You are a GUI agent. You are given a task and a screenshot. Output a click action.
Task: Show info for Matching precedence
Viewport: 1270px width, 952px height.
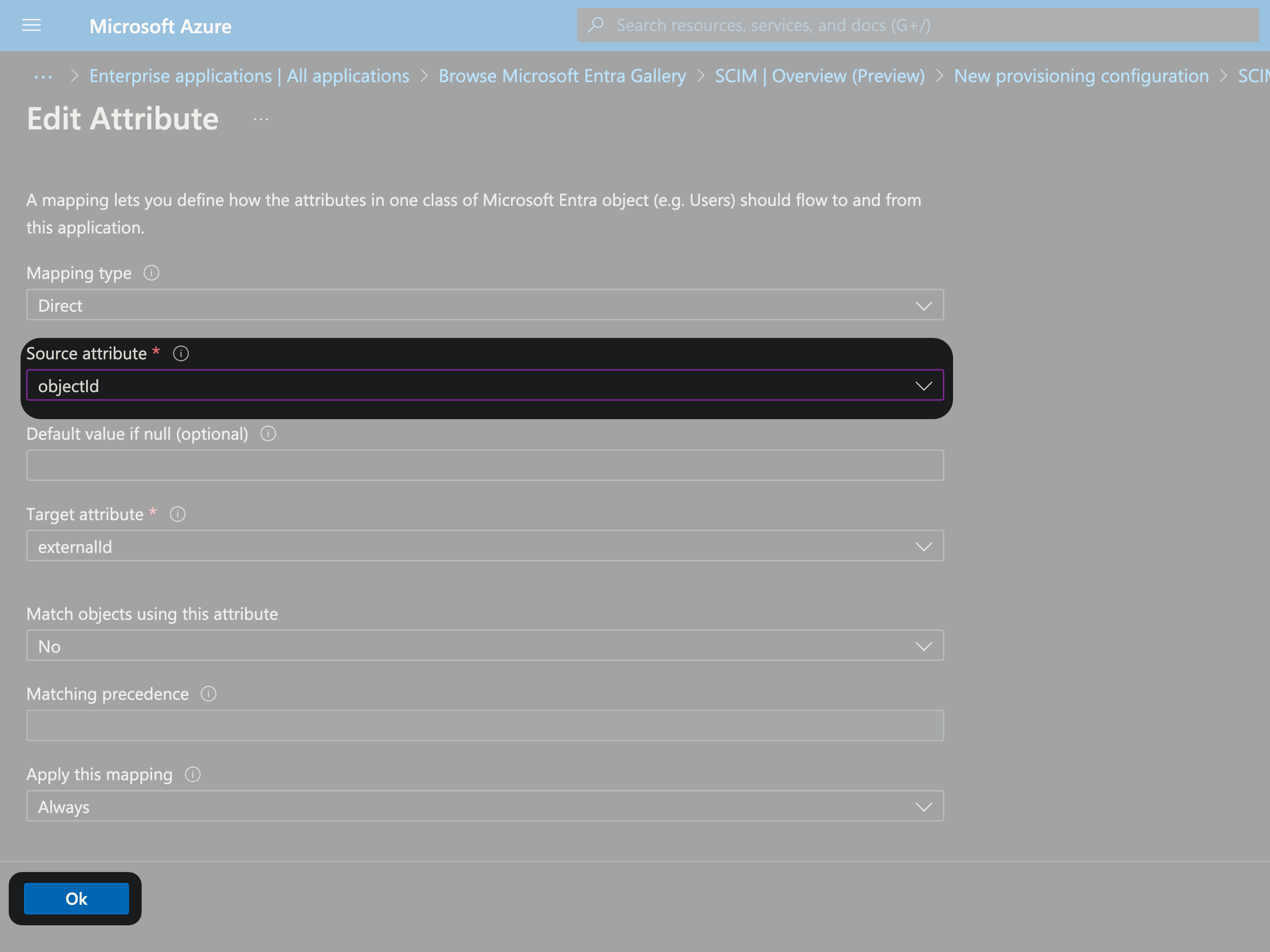point(209,694)
